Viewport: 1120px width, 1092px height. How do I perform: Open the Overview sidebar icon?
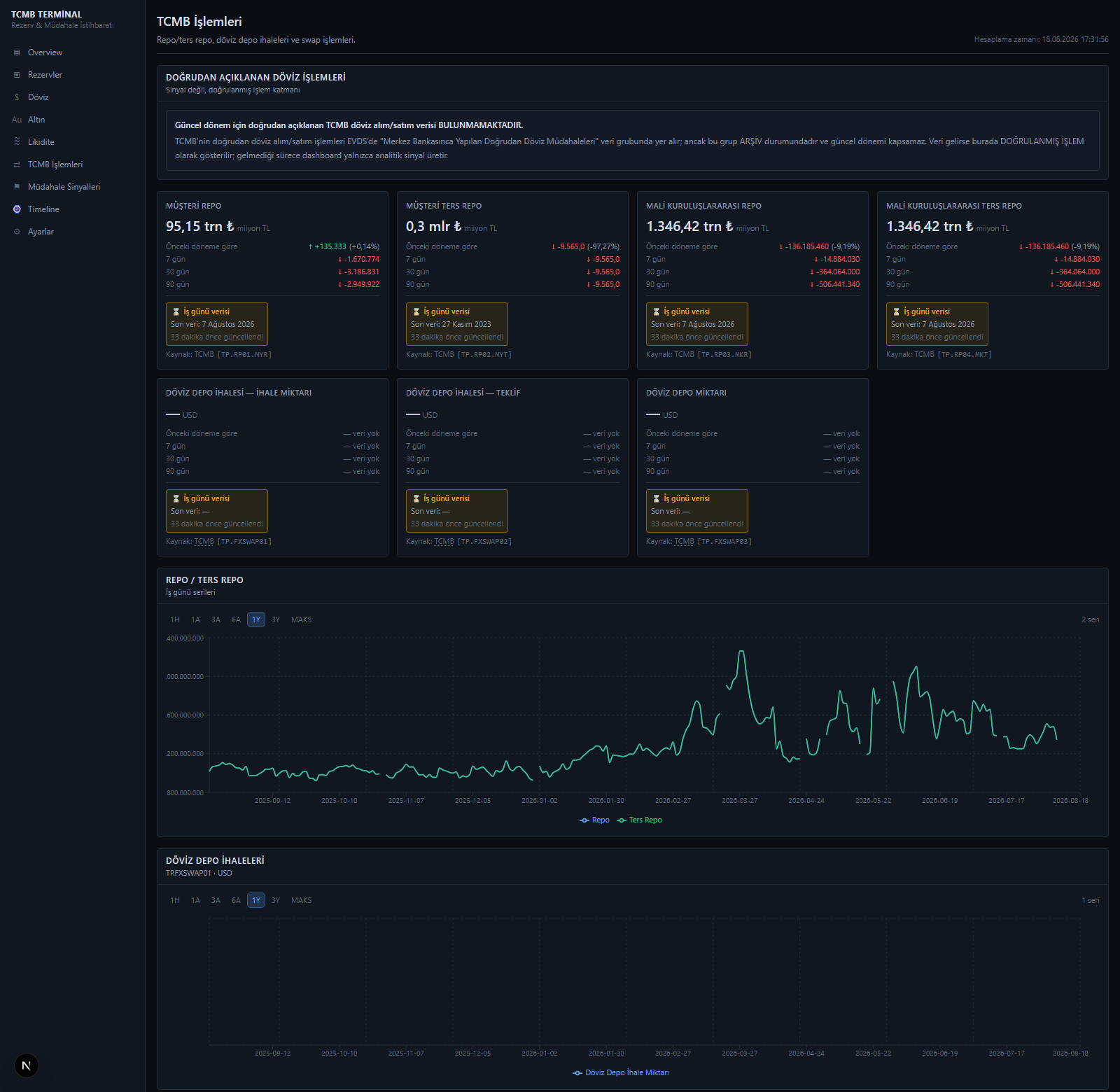[17, 52]
